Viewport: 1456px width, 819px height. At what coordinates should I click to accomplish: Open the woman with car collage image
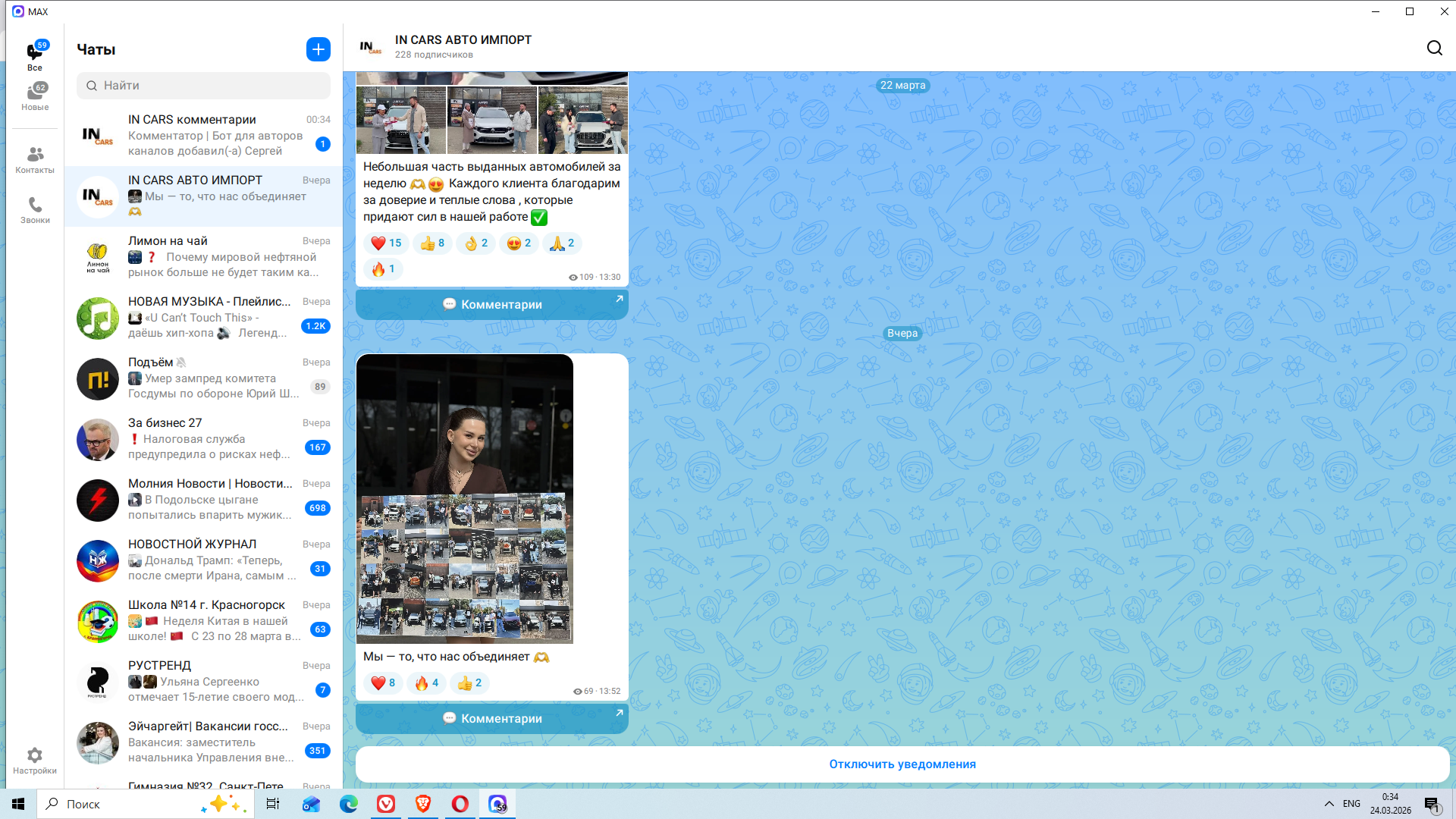465,498
